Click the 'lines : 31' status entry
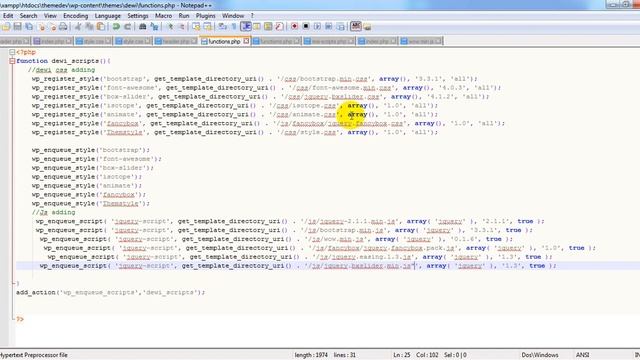The width and height of the screenshot is (640, 360). [x=344, y=355]
